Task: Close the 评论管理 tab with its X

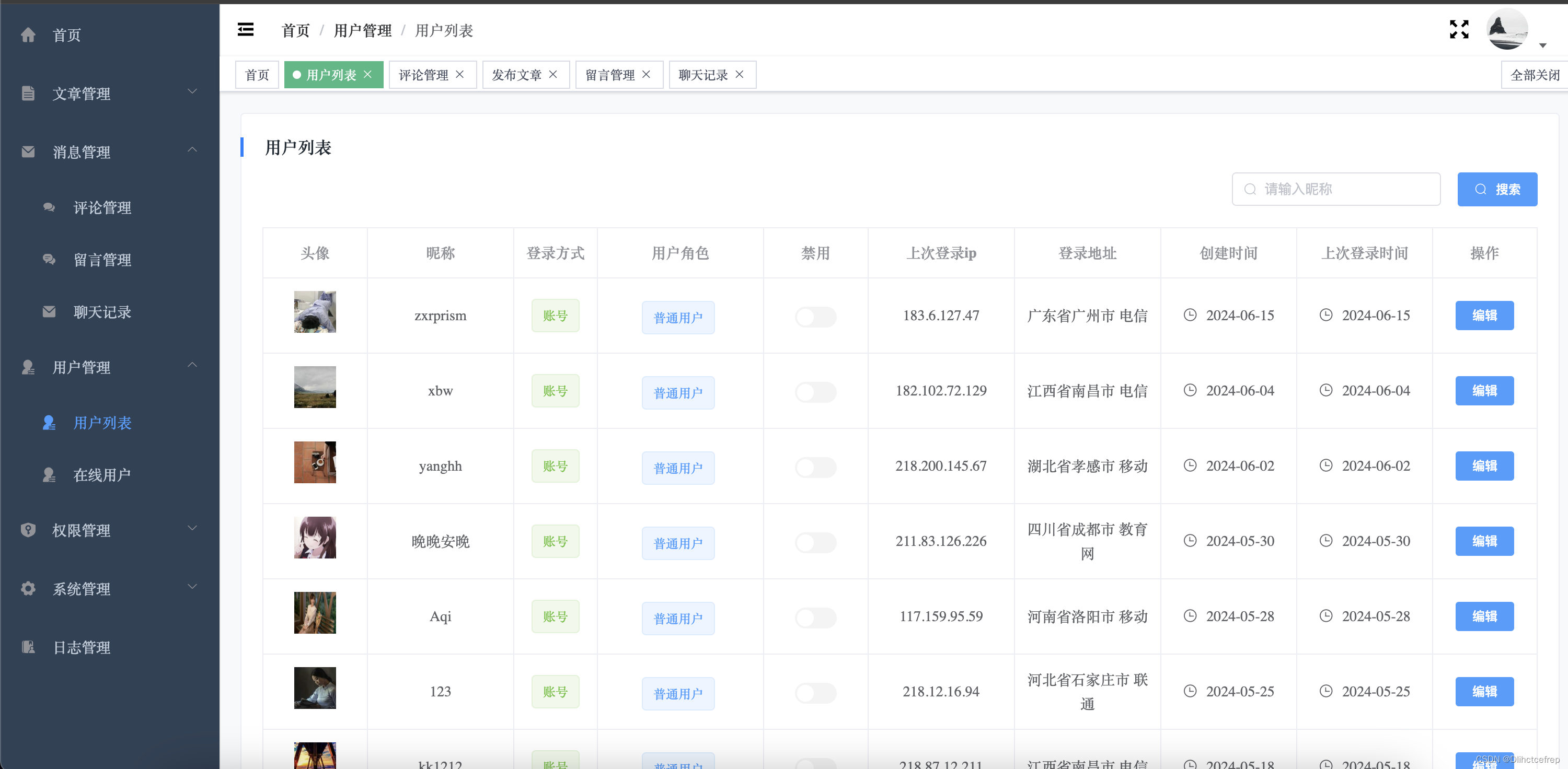Action: coord(460,74)
